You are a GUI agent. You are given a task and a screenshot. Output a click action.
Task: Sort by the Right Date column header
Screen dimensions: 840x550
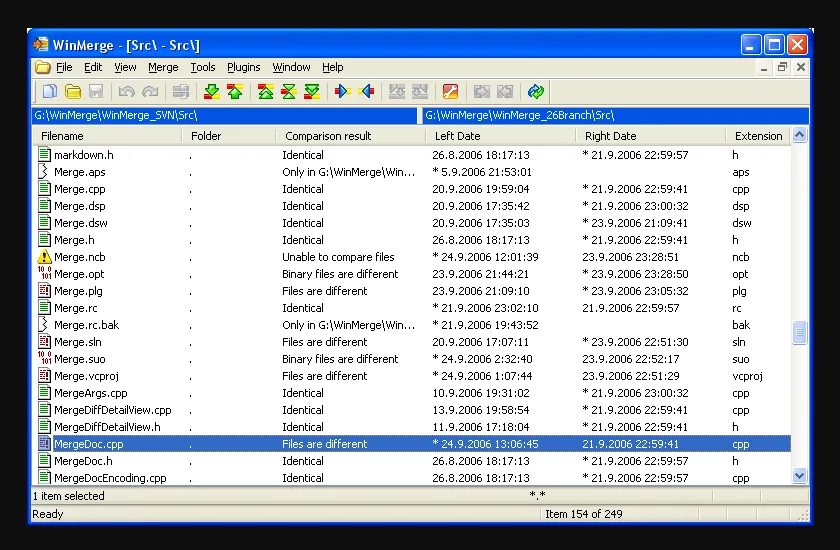[650, 136]
